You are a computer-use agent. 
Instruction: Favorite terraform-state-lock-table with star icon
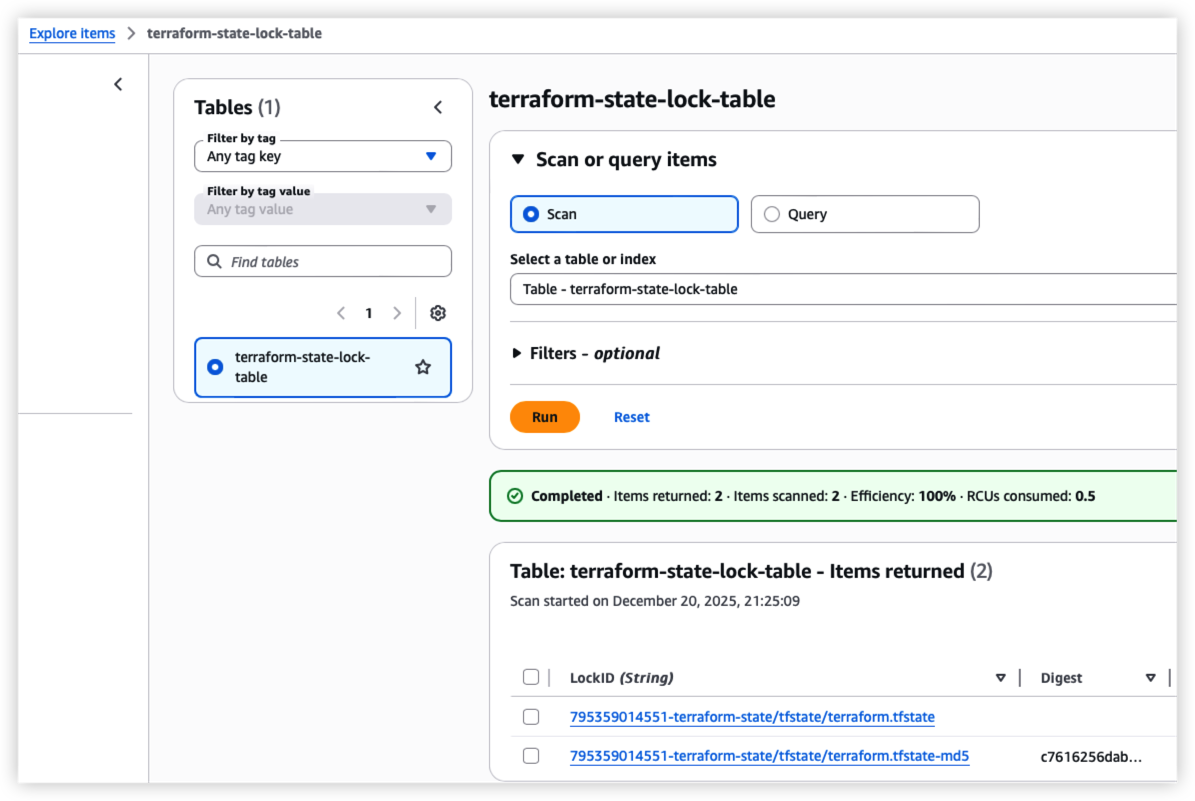click(423, 367)
